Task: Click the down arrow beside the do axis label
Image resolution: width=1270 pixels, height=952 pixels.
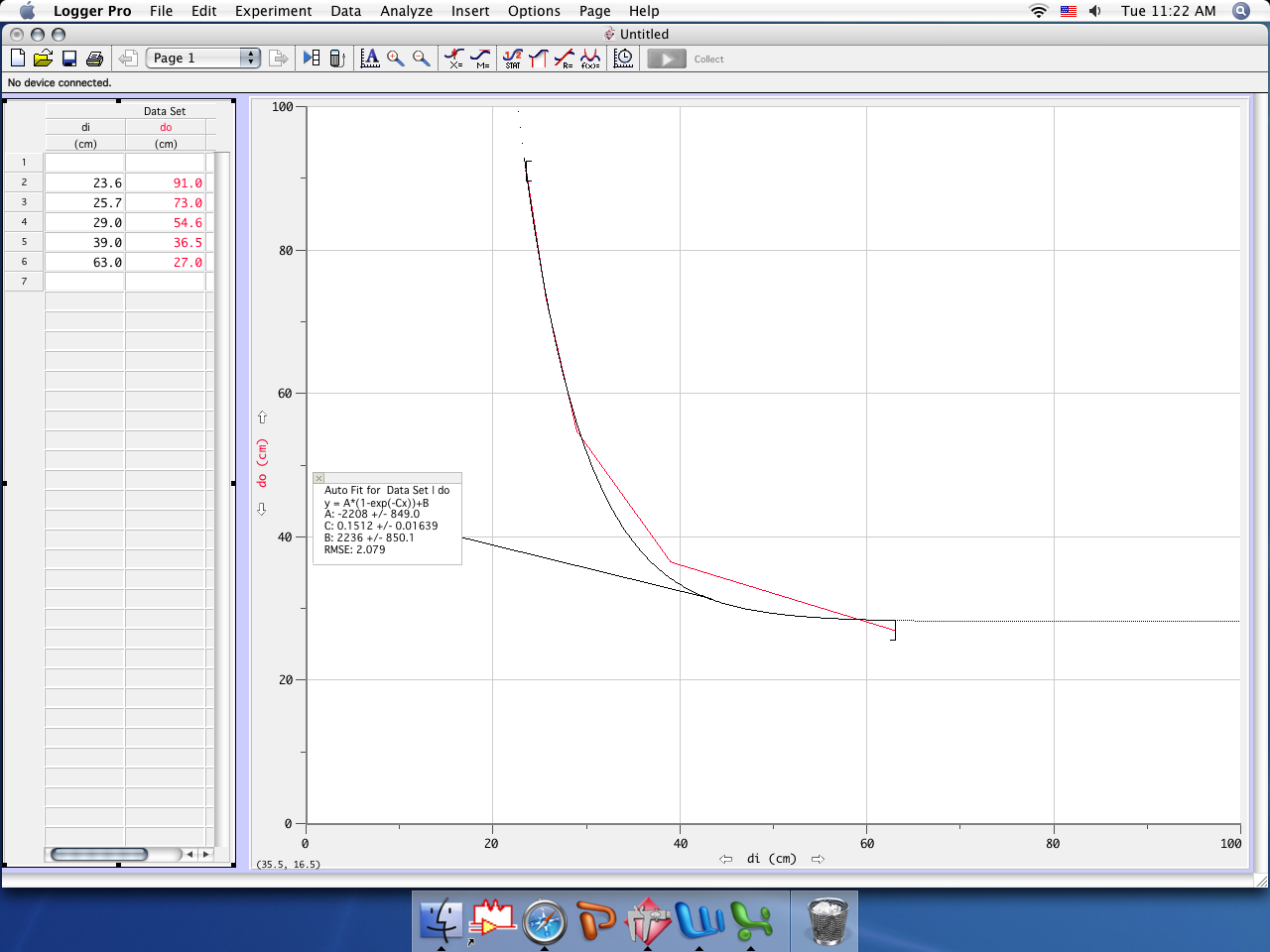Action: [x=262, y=509]
